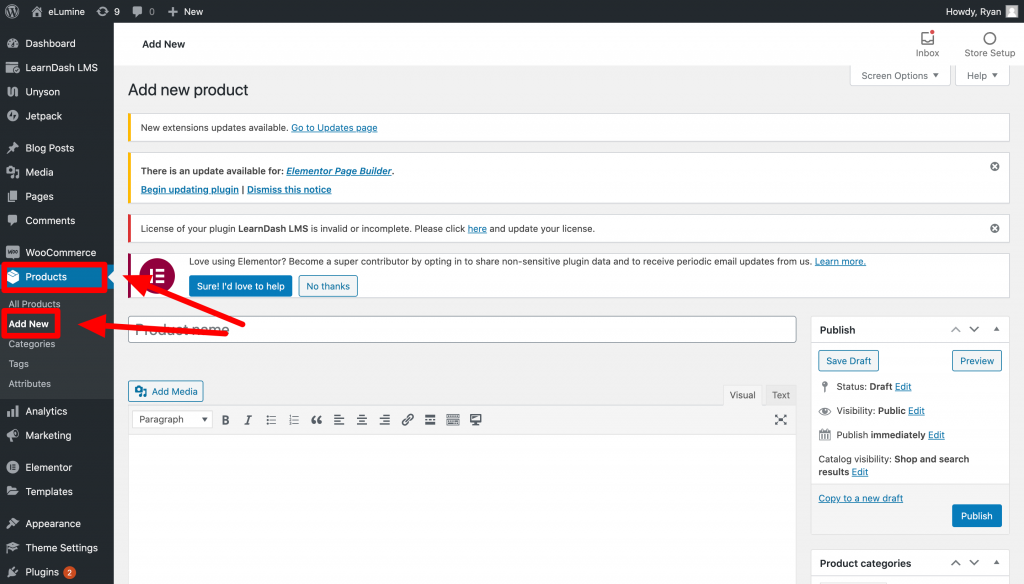
Task: Open Categories under Products menu
Action: (32, 344)
